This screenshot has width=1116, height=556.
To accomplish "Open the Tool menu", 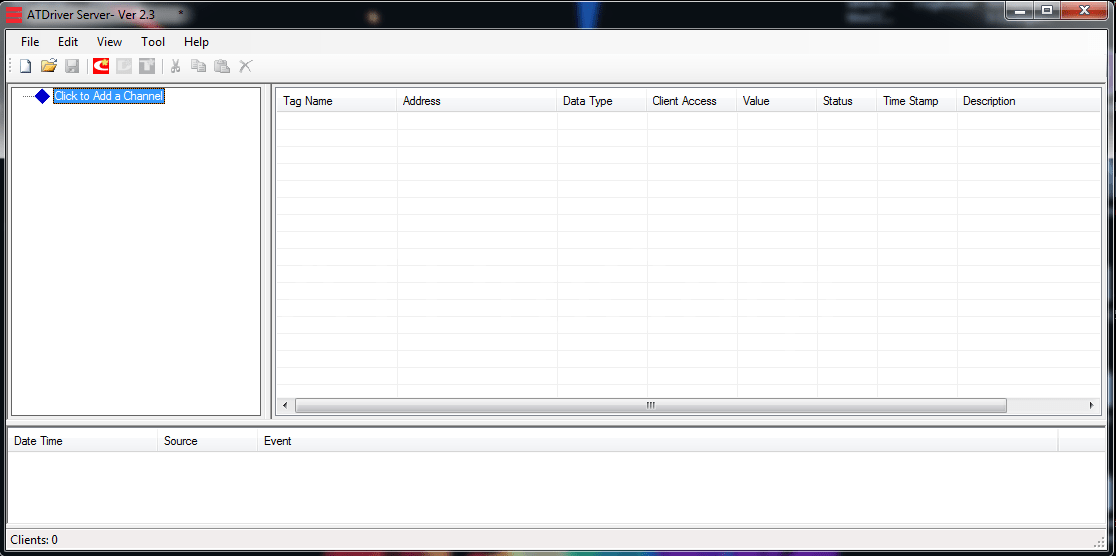I will pyautogui.click(x=153, y=42).
